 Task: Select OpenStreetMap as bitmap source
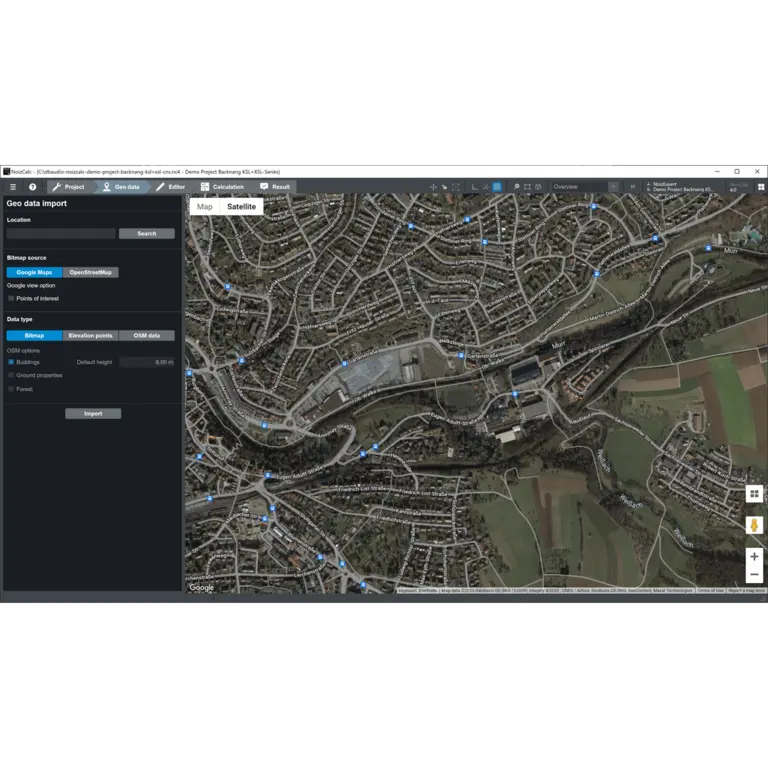(91, 272)
